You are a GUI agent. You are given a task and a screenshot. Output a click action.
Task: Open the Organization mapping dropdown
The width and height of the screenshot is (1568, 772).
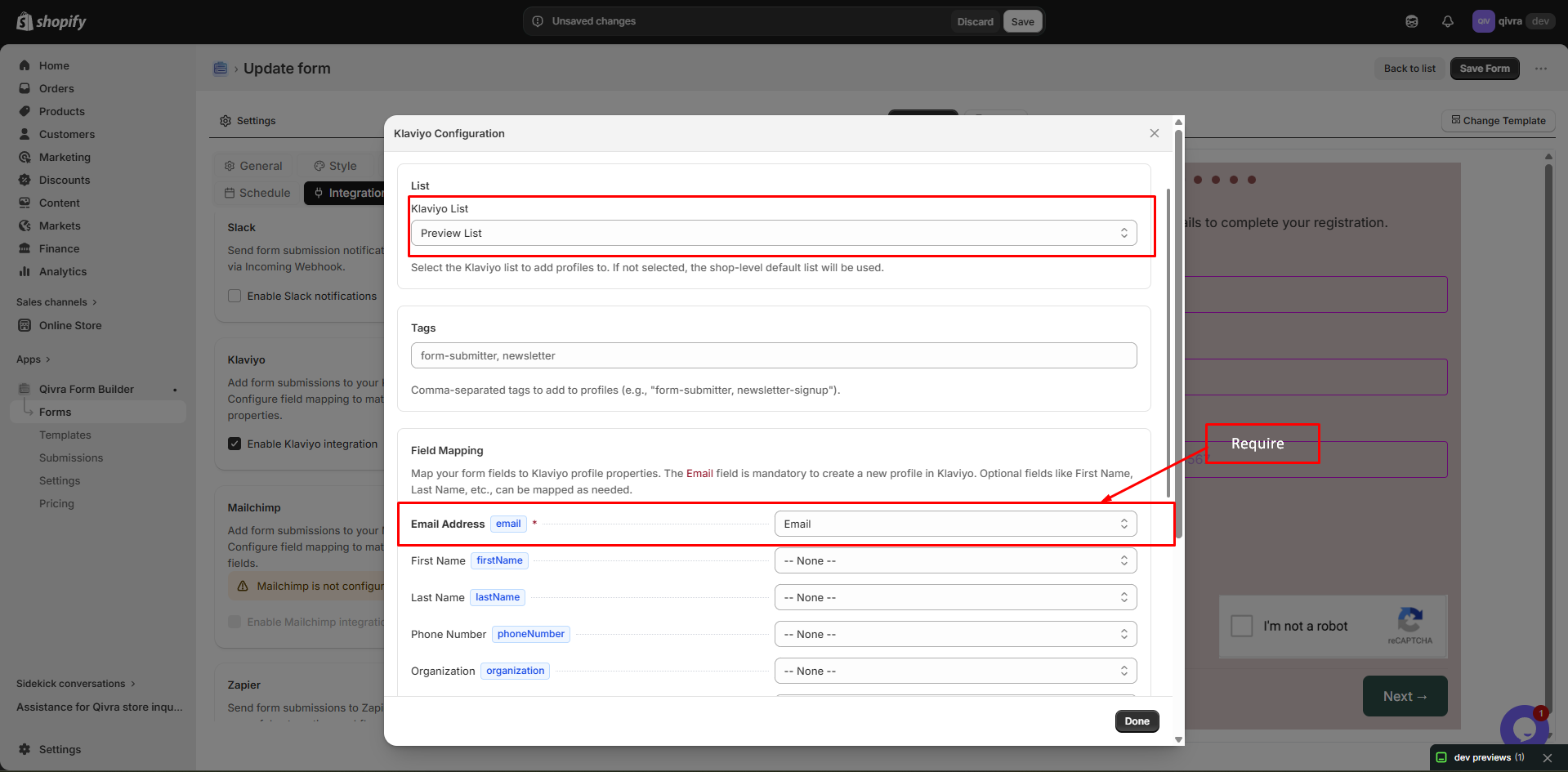click(955, 671)
